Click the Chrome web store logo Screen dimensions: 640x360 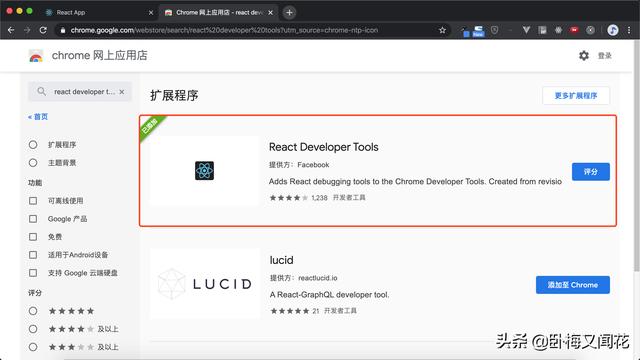(x=36, y=56)
